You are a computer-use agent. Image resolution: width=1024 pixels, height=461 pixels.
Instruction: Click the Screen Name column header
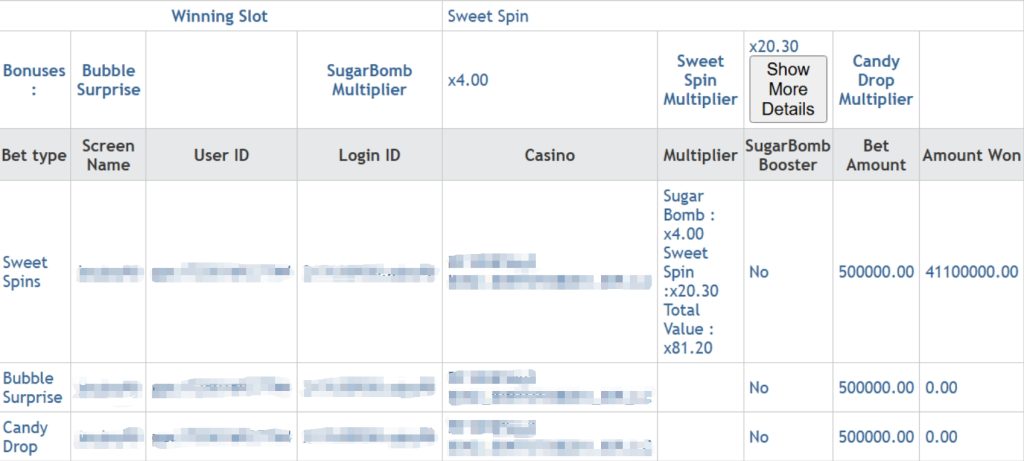[108, 155]
